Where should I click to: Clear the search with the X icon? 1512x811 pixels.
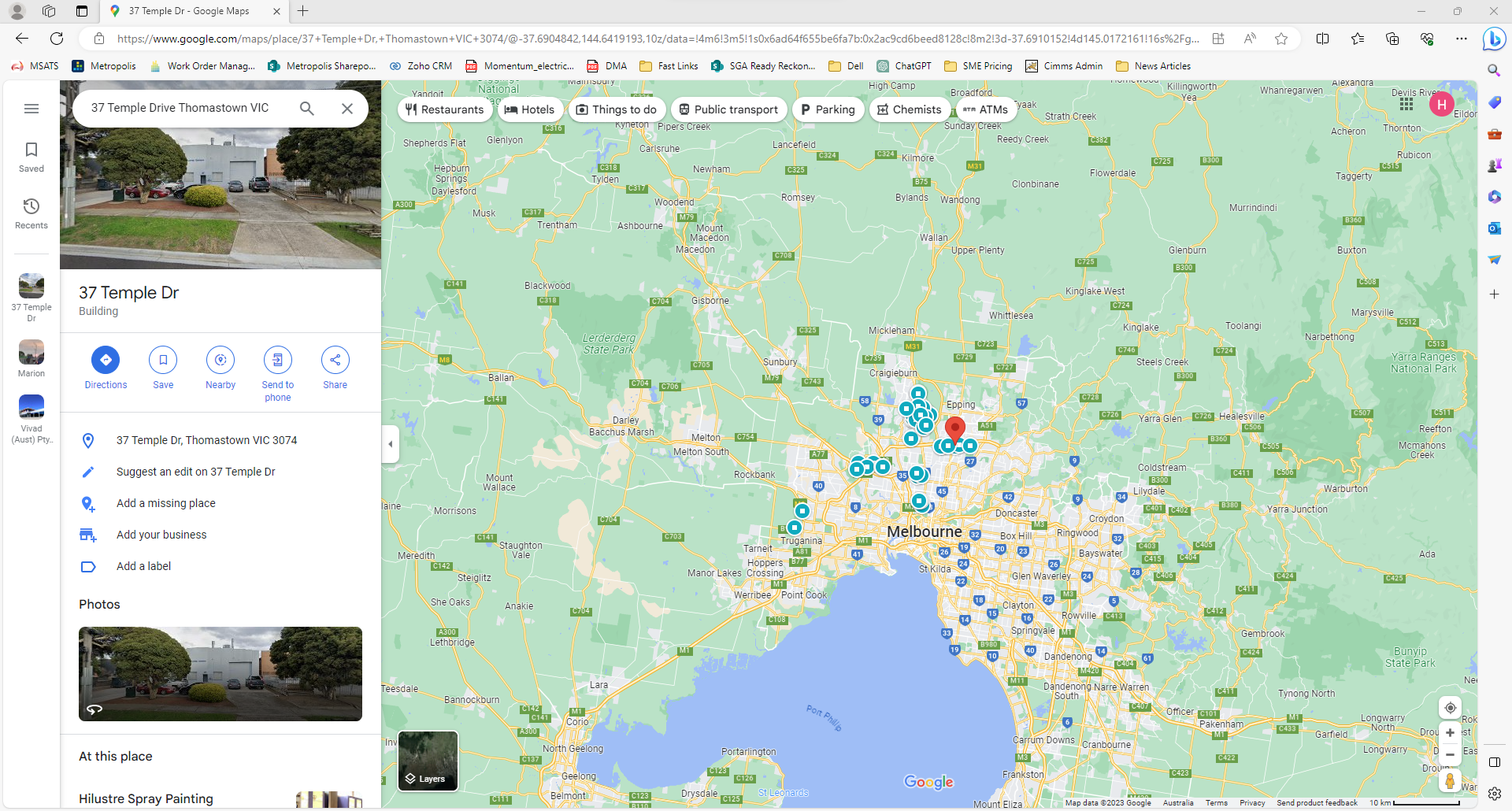pos(346,109)
